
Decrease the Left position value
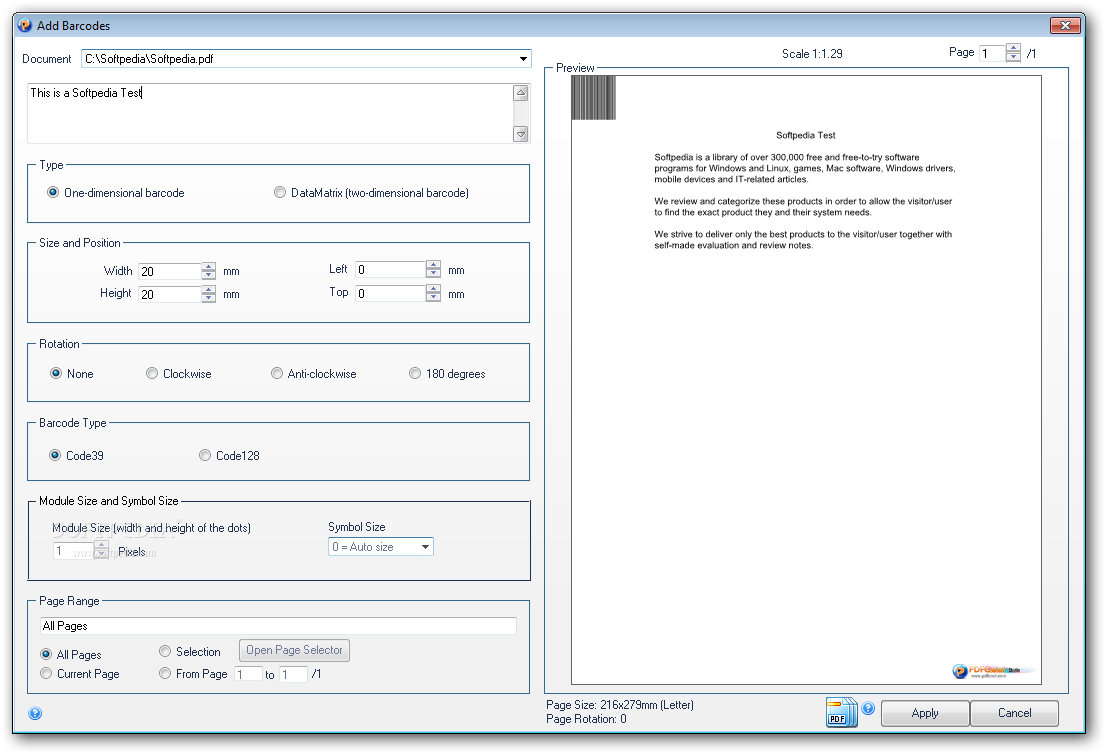pos(433,273)
